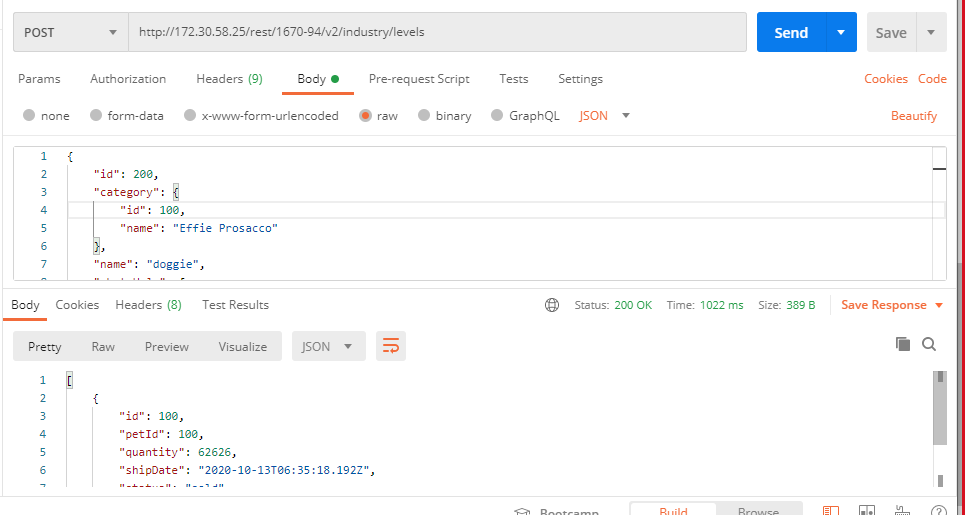Viewport: 965px width, 515px height.
Task: Click the request editor minimap scrollbar
Action: point(940,213)
